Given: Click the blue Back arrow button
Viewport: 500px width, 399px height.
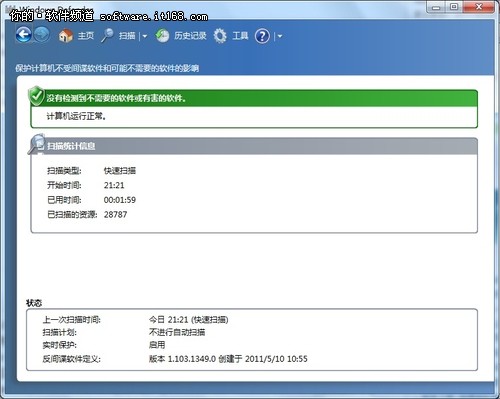Looking at the screenshot, I should coord(24,34).
